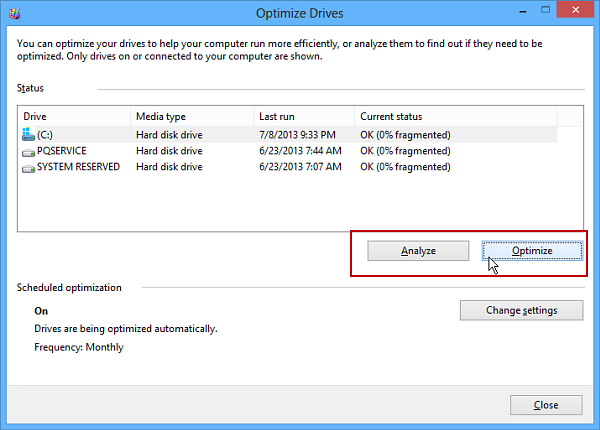Select the PQSERVICE row's Hard disk drive cell

pyautogui.click(x=169, y=151)
